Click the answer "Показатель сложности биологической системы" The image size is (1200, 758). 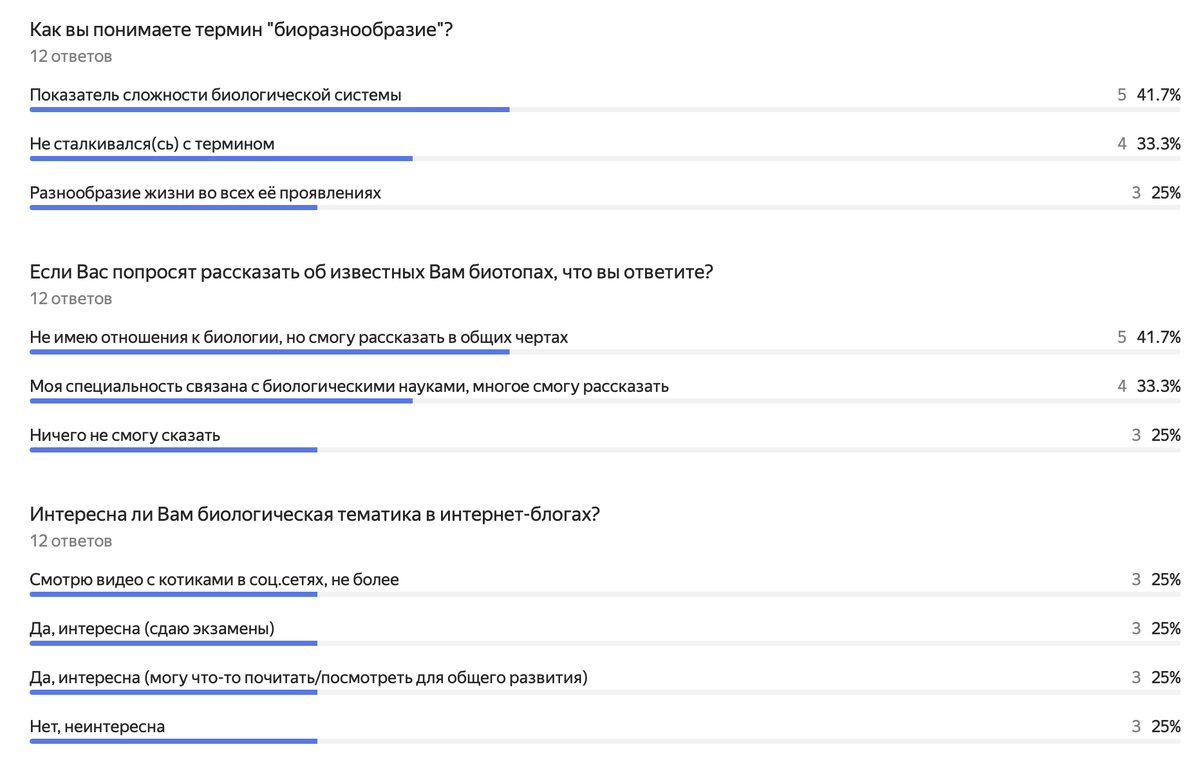[x=215, y=95]
